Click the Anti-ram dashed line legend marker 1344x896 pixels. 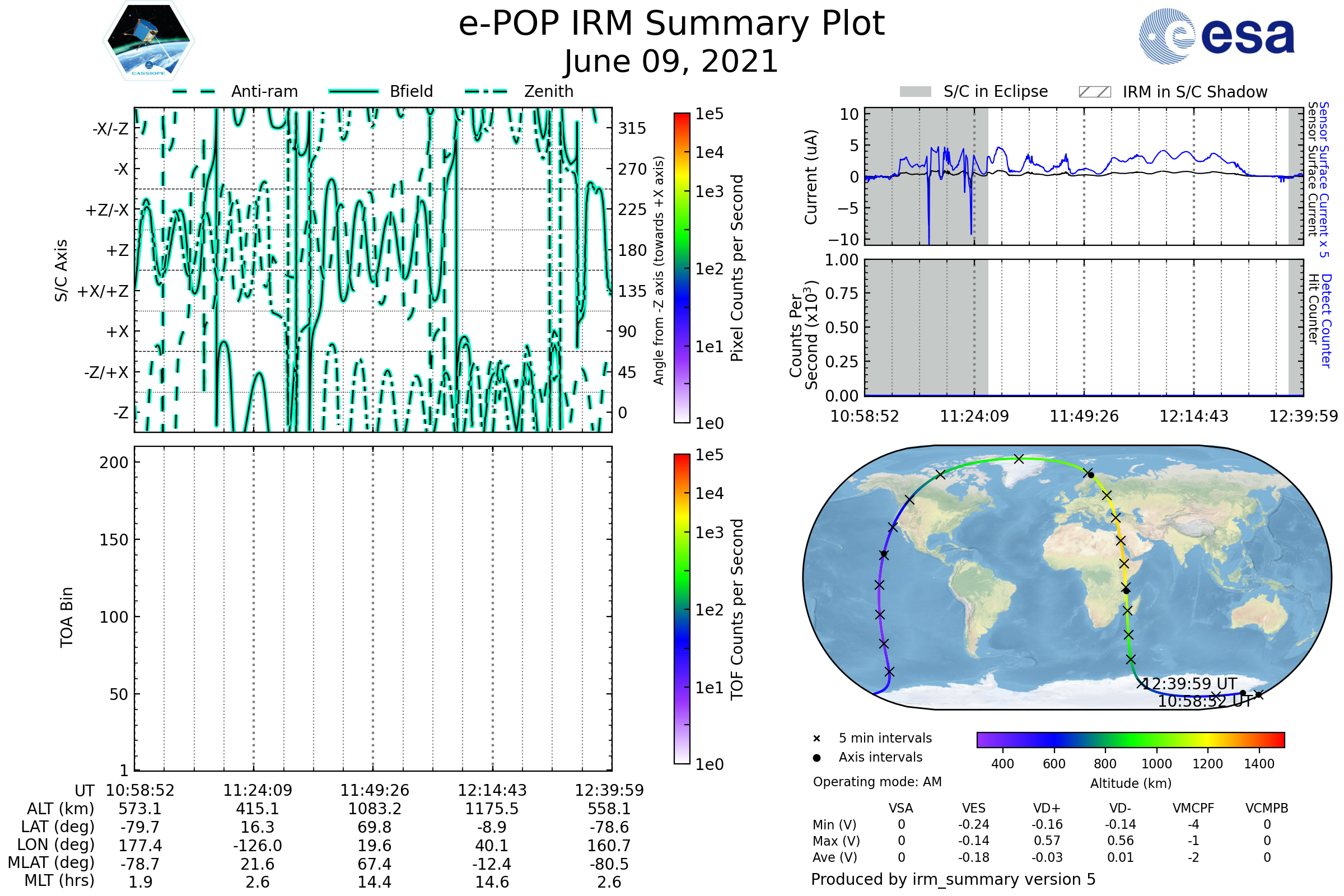[194, 91]
